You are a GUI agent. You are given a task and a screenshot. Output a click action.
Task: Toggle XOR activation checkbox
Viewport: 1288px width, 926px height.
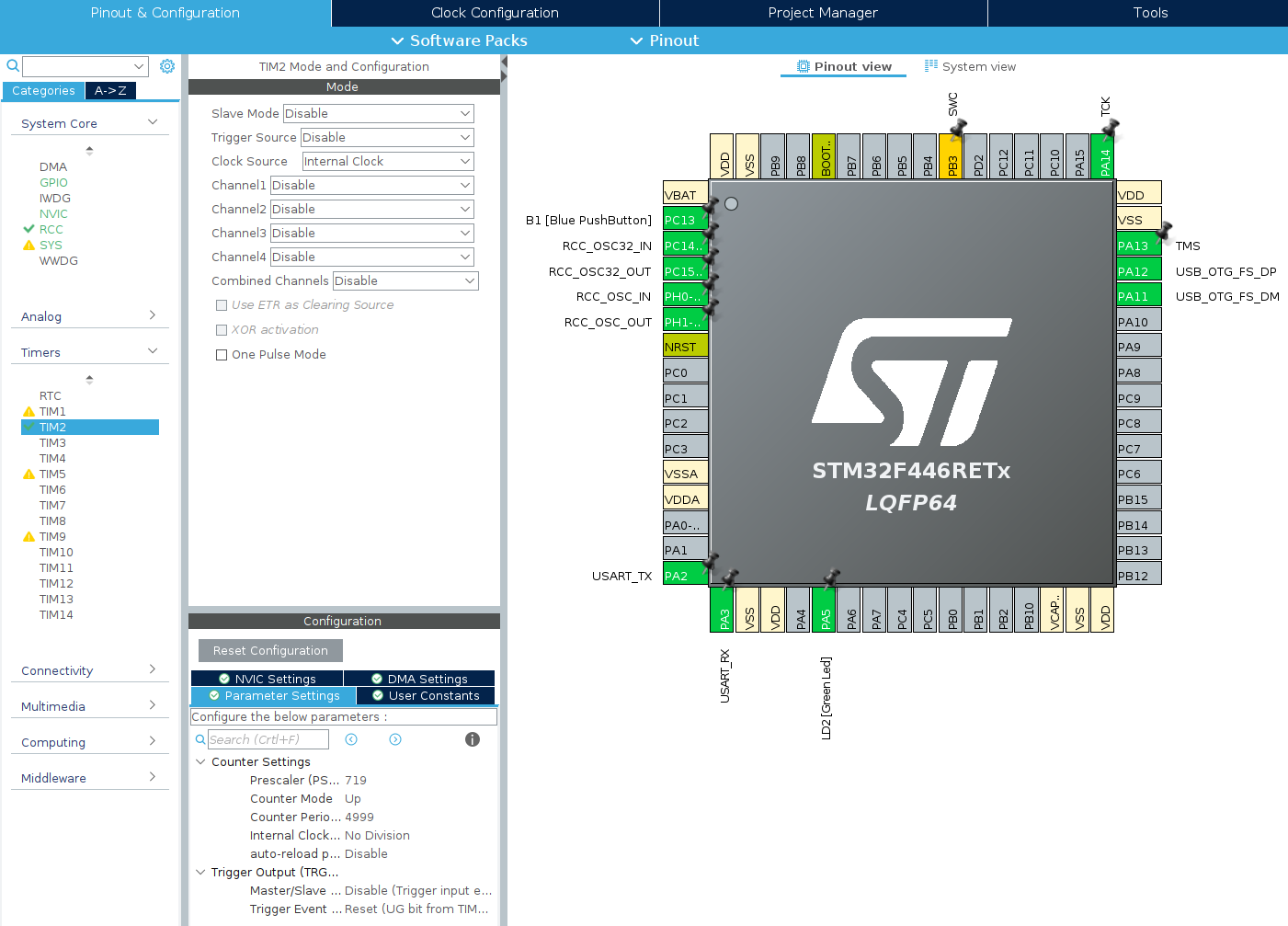pos(222,330)
